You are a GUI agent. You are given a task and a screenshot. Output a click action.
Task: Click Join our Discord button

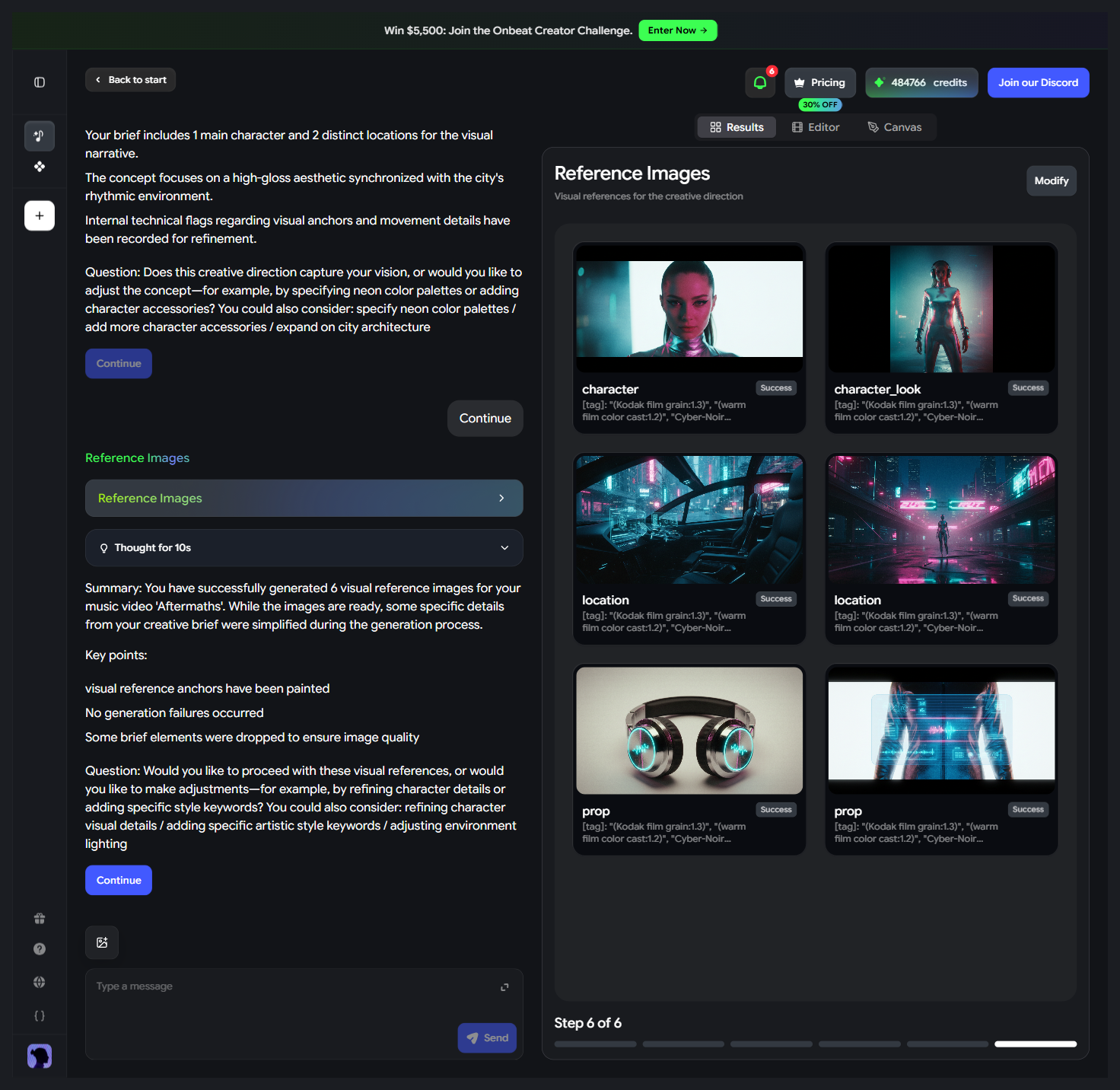[1038, 82]
